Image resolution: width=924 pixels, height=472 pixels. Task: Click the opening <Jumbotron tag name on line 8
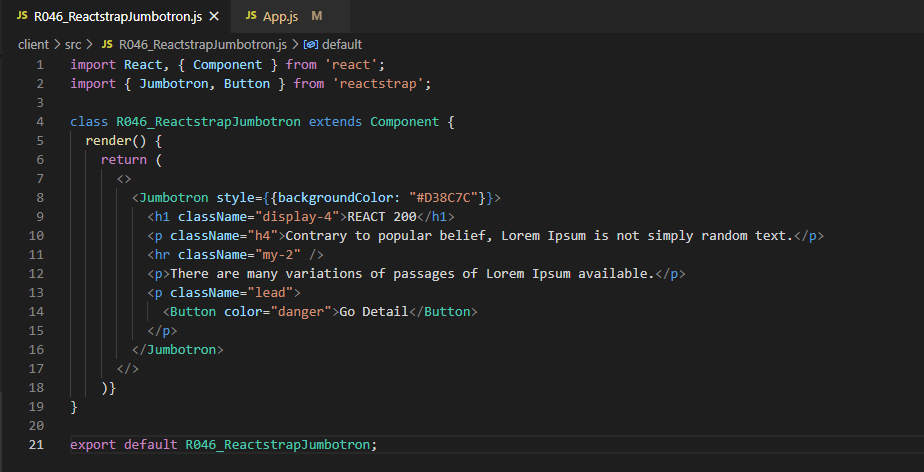click(174, 197)
